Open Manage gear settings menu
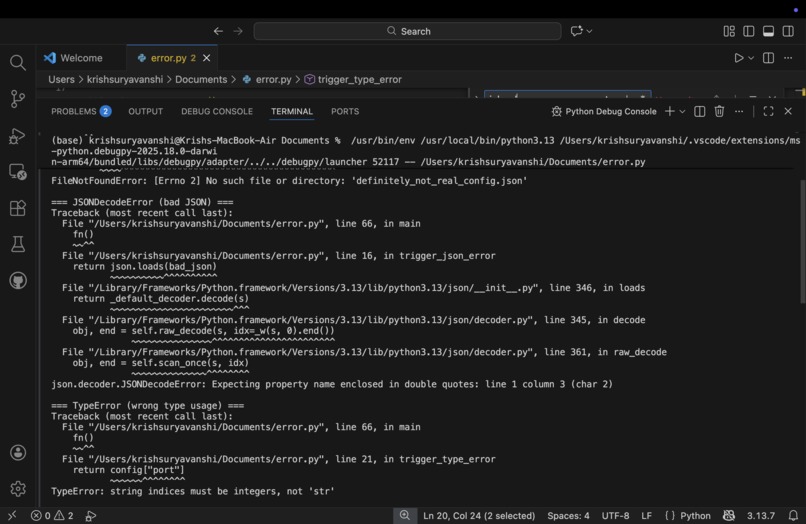Image resolution: width=806 pixels, height=524 pixels. click(x=17, y=489)
